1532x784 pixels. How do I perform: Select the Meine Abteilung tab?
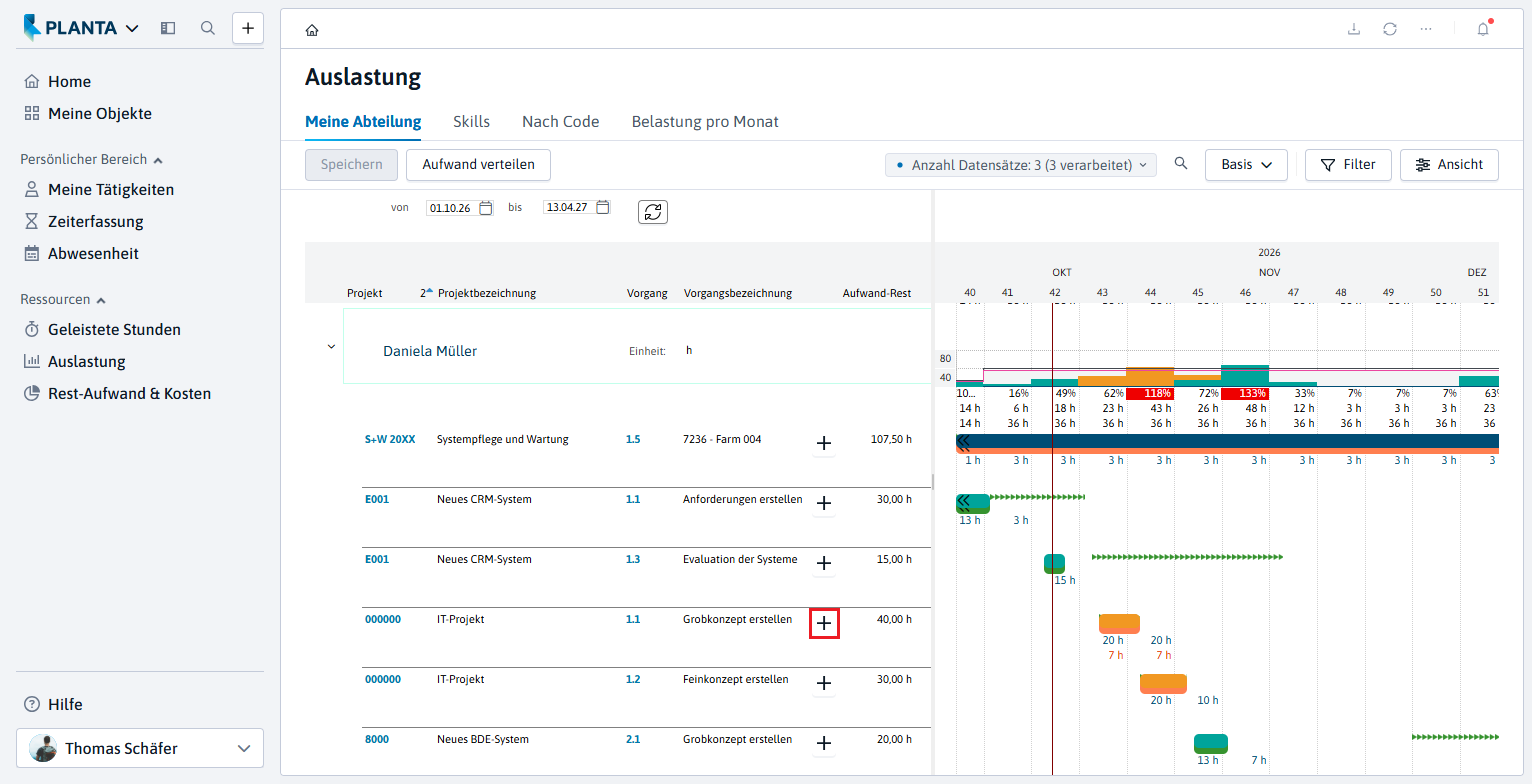click(363, 122)
